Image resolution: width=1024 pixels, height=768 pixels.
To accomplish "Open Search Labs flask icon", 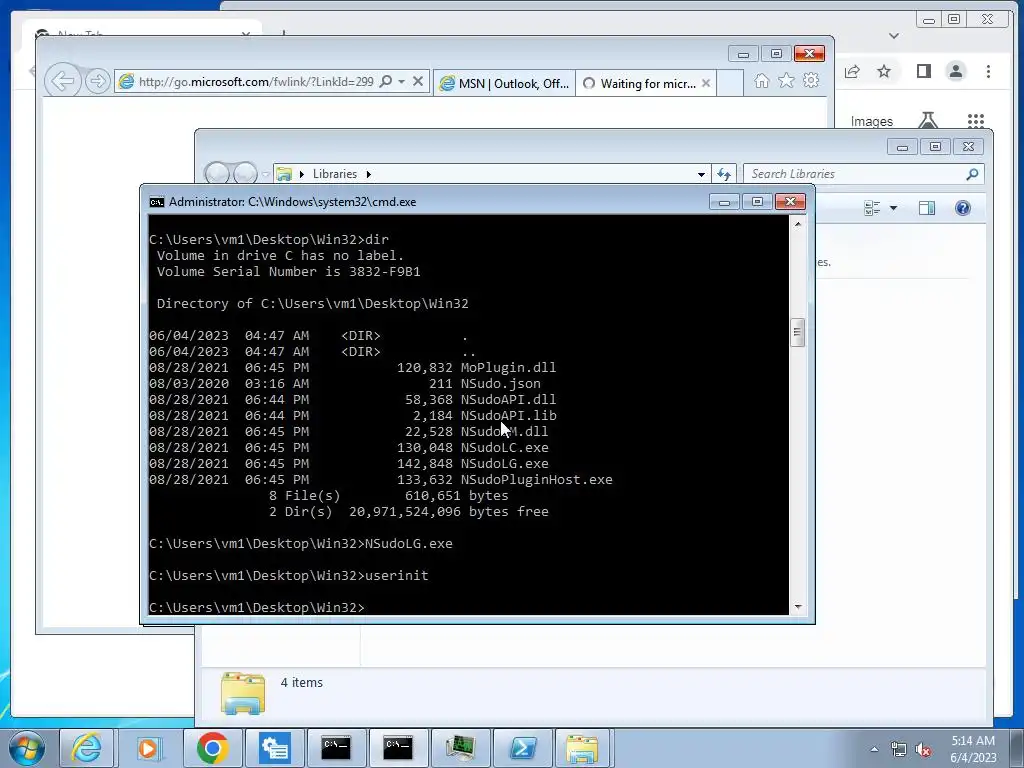I will click(x=927, y=120).
